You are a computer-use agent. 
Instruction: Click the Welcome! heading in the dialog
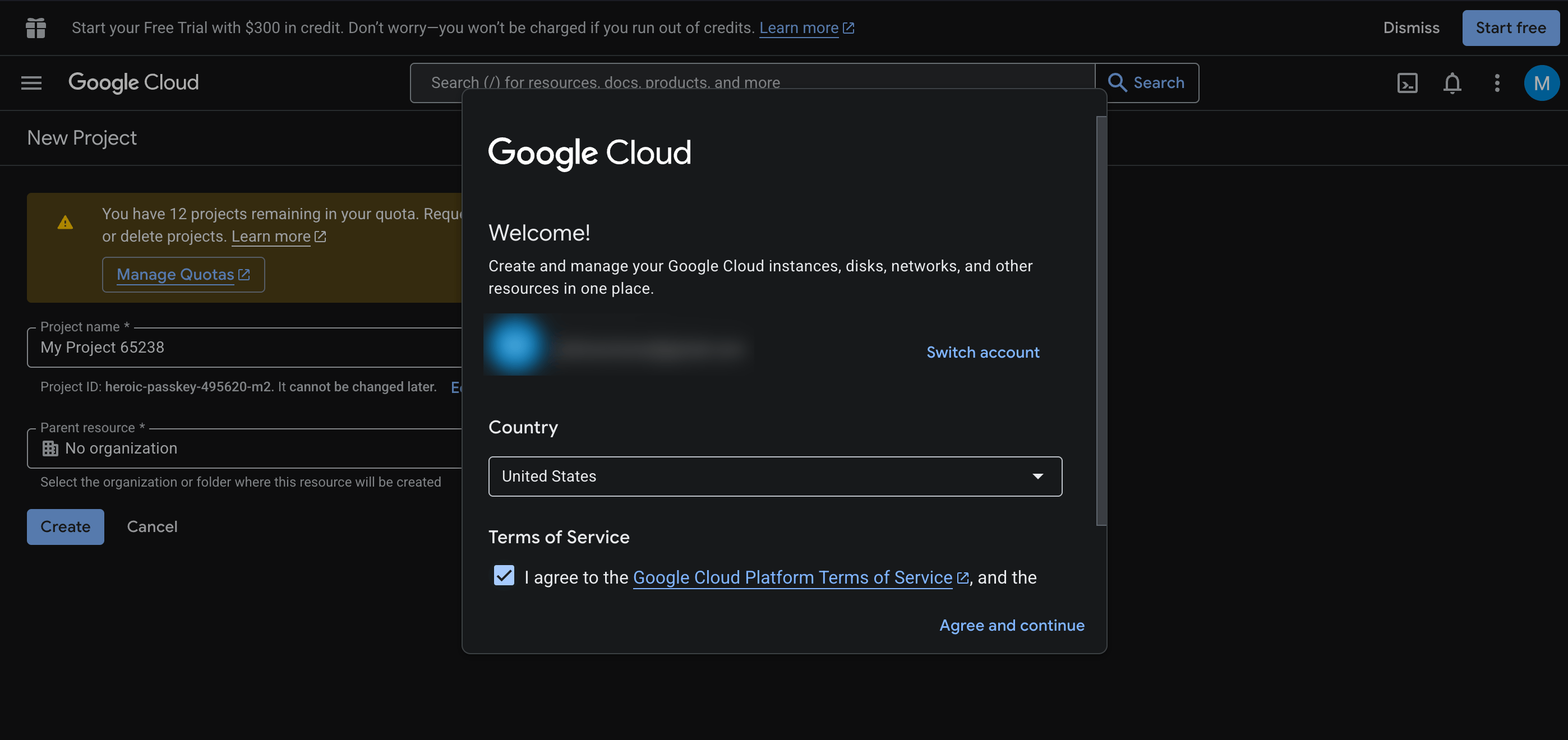(x=539, y=233)
